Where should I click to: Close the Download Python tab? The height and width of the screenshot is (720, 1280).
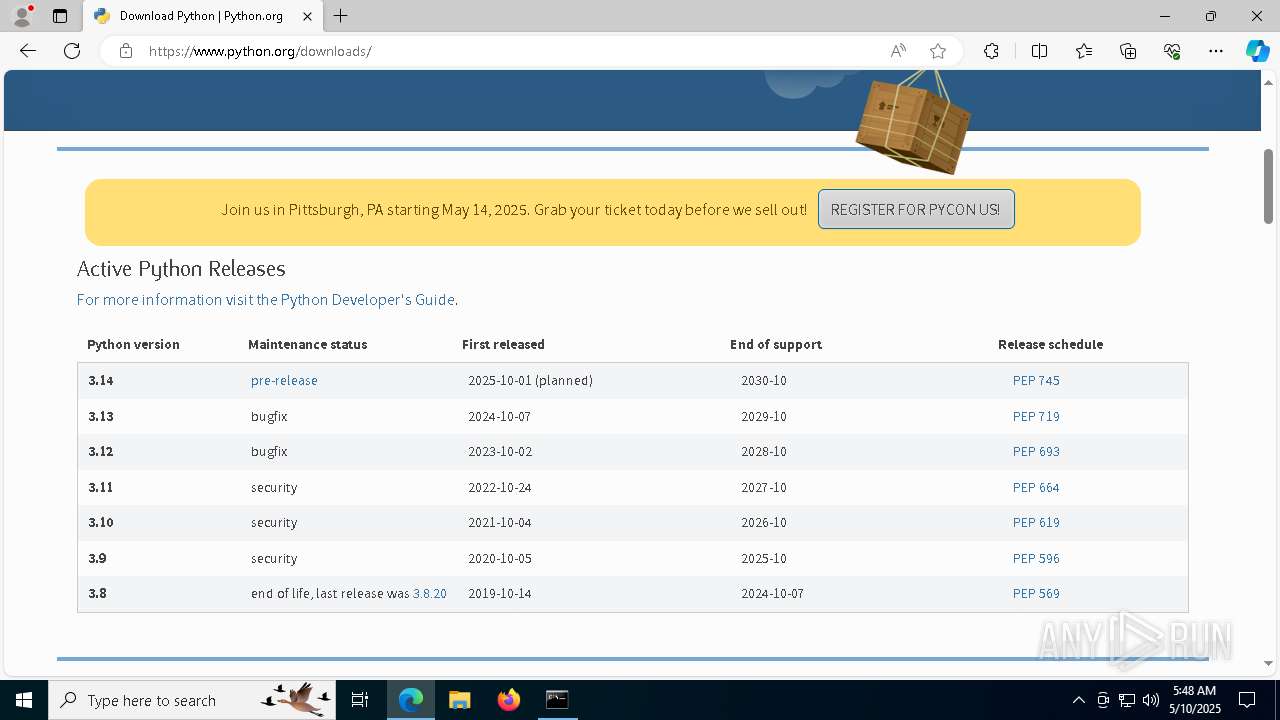[308, 16]
